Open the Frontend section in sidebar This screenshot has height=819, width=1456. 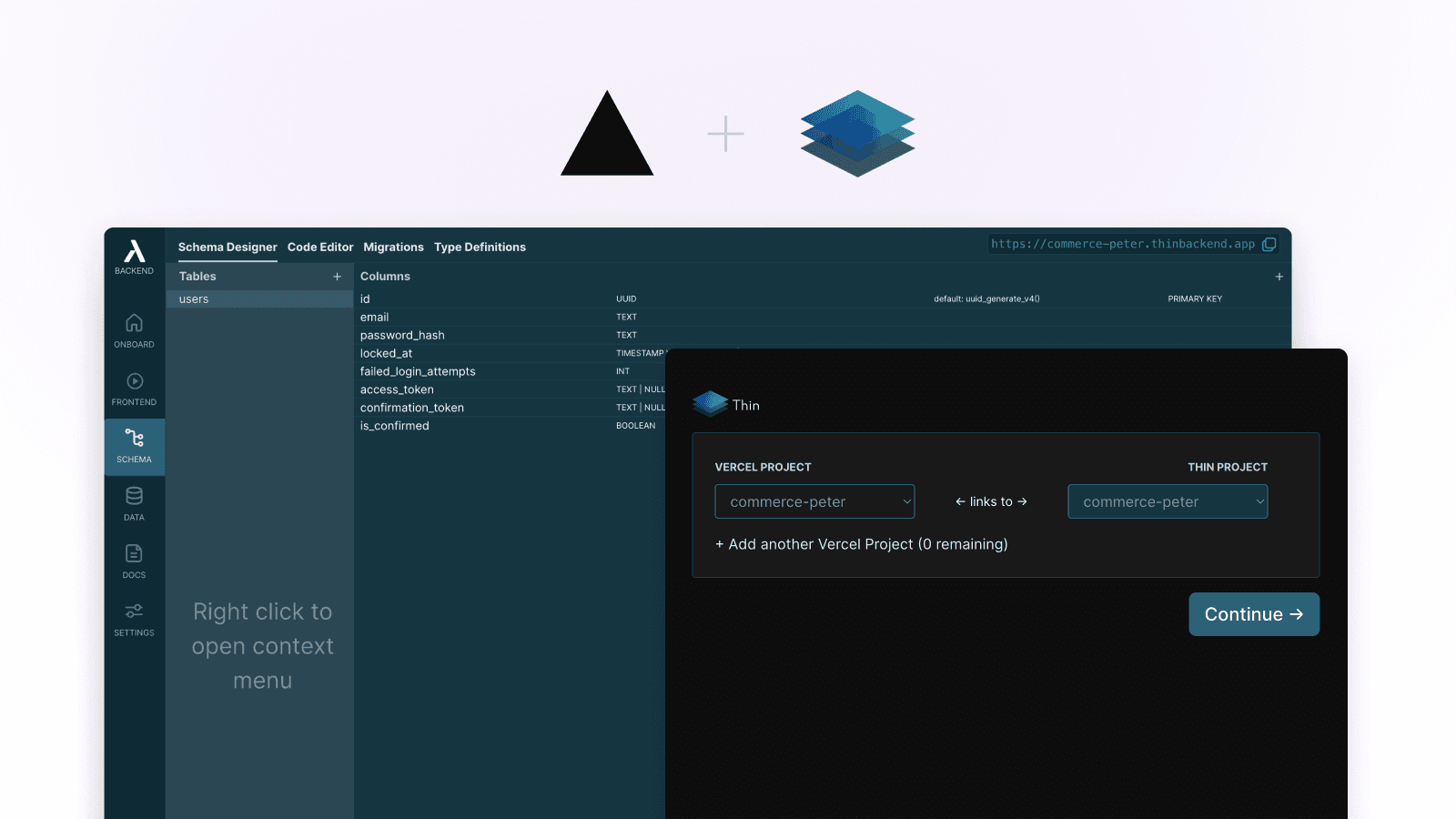[x=134, y=389]
